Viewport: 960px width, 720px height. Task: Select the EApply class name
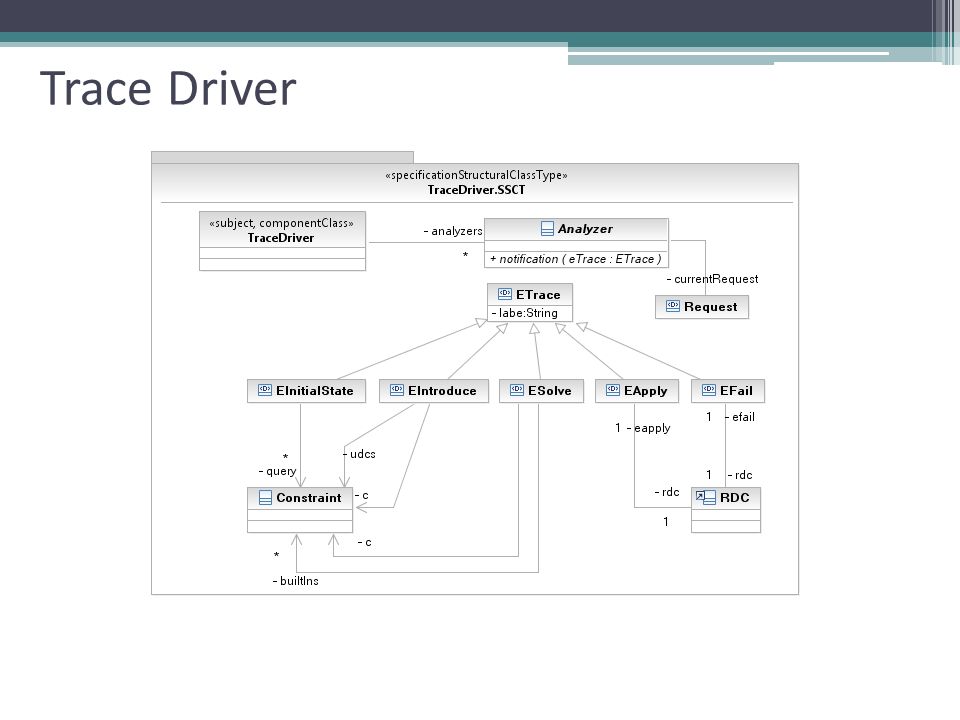645,391
